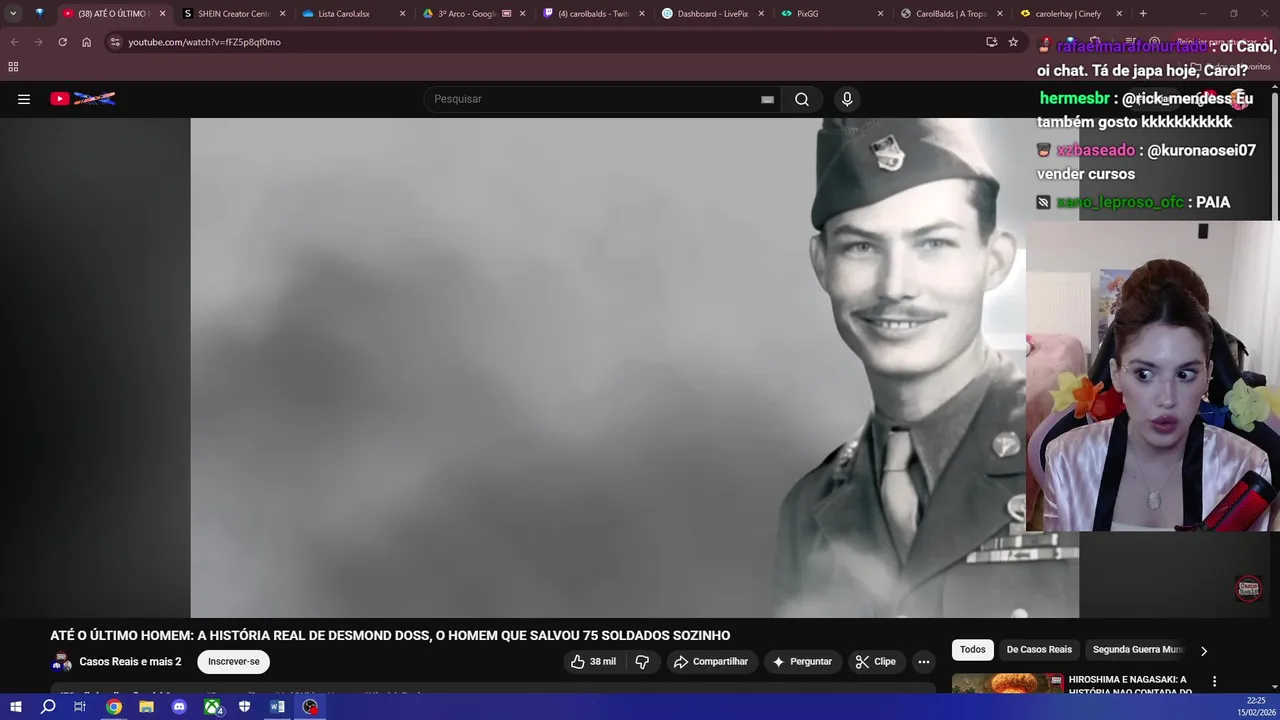Screen dimensions: 1280x720
Task: Open the Windows Start menu
Action: tap(16, 707)
